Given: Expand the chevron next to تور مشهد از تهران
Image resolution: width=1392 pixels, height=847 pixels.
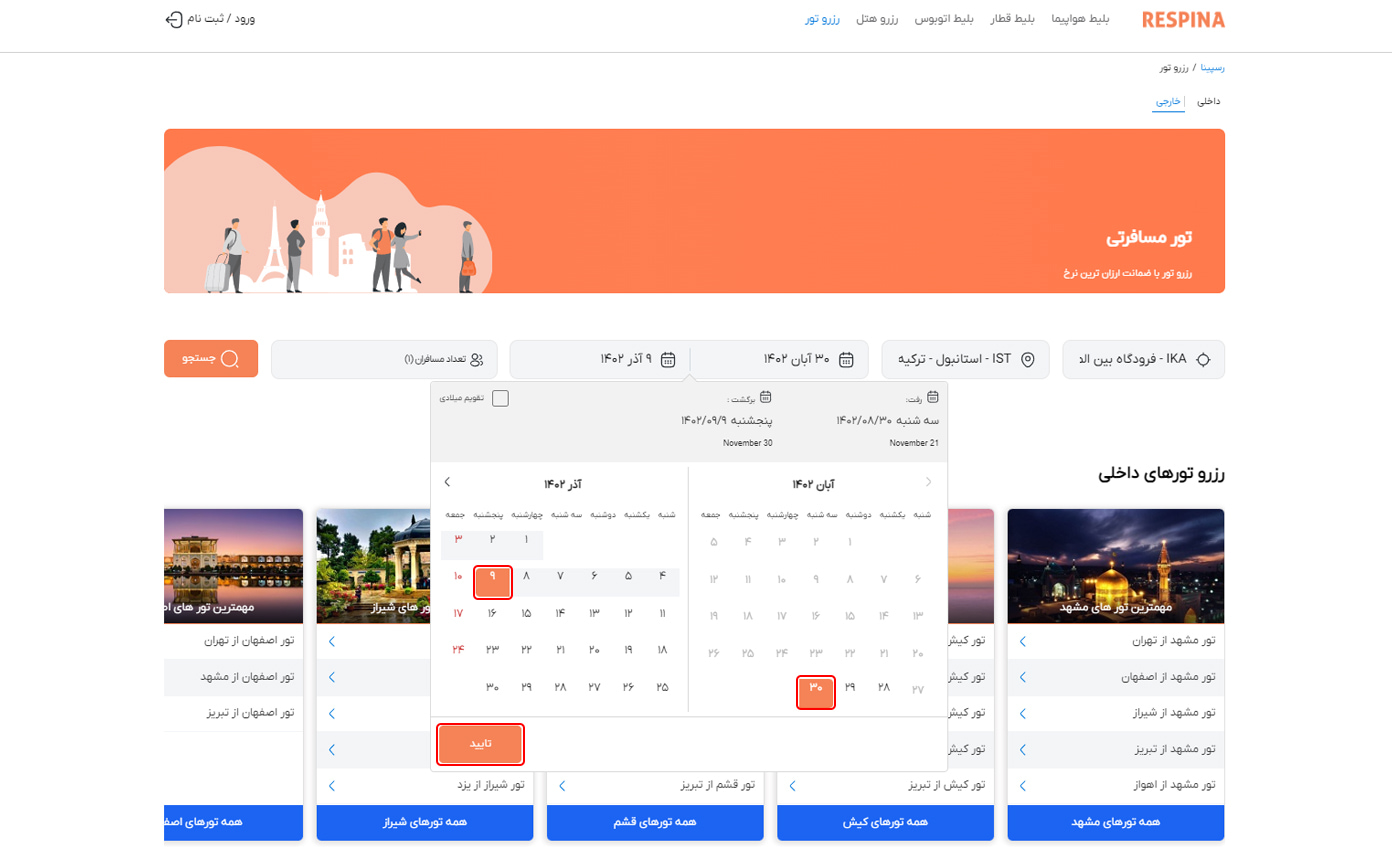Looking at the screenshot, I should click(x=1021, y=641).
